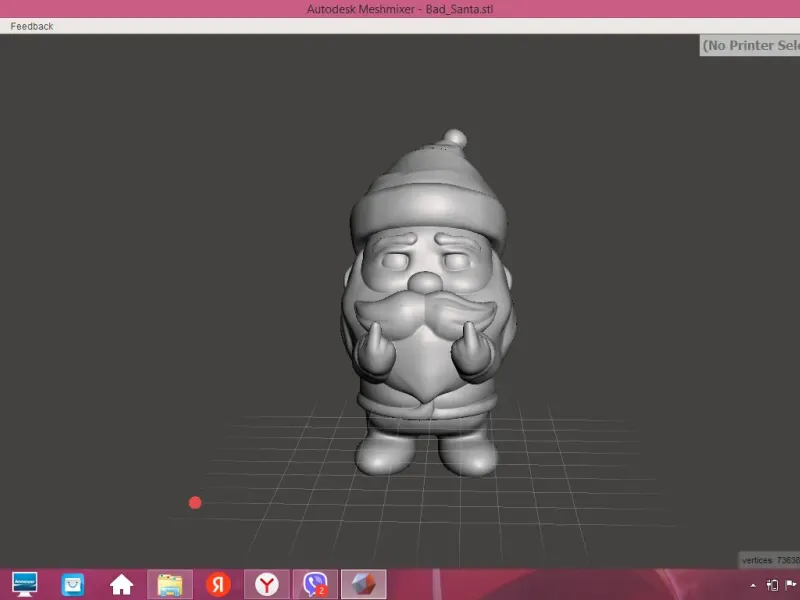
Task: Open the red Yandex Я icon
Action: 218,585
